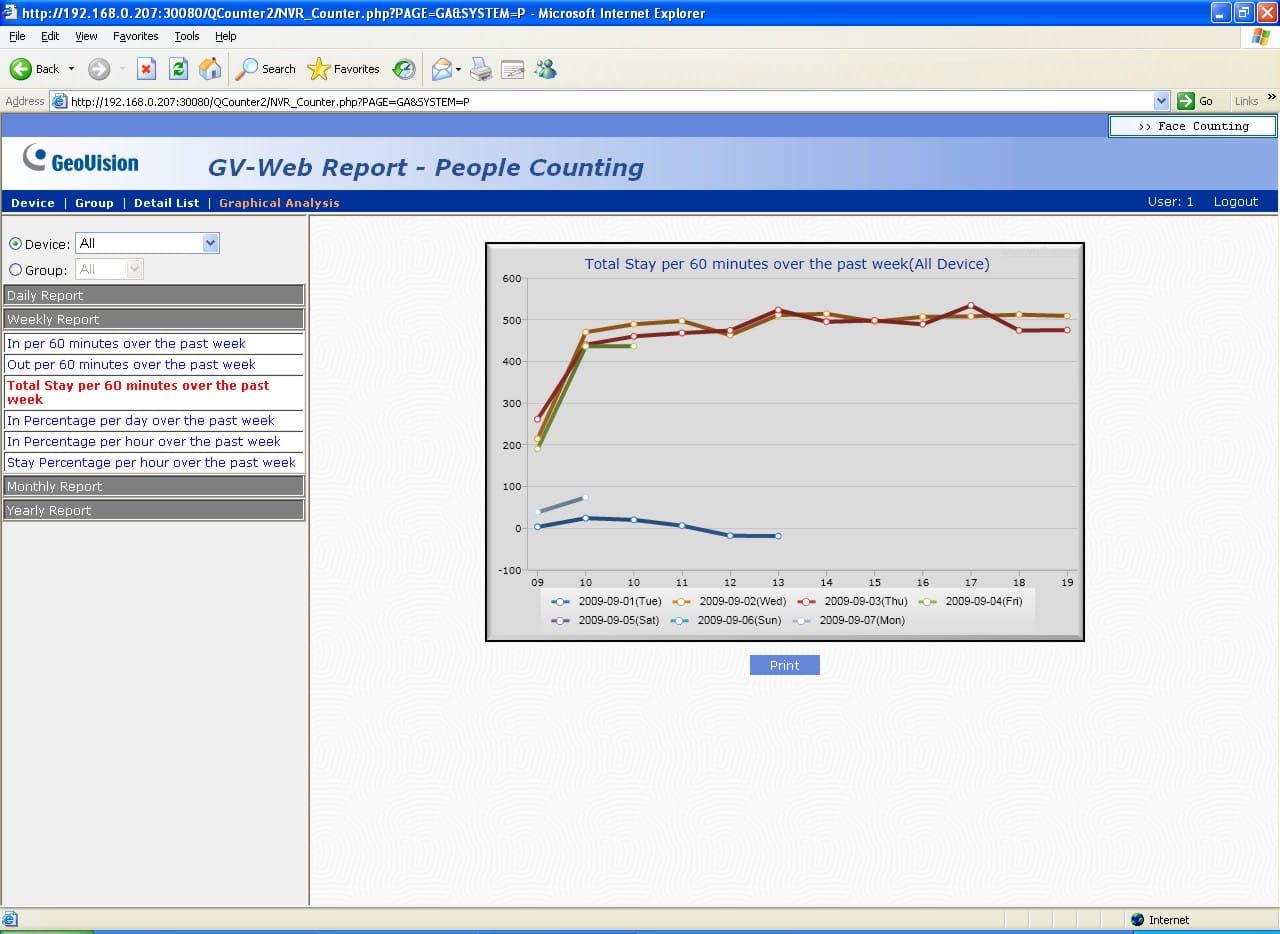Click the Print button below chart
The width and height of the screenshot is (1280, 934).
pyautogui.click(x=784, y=665)
